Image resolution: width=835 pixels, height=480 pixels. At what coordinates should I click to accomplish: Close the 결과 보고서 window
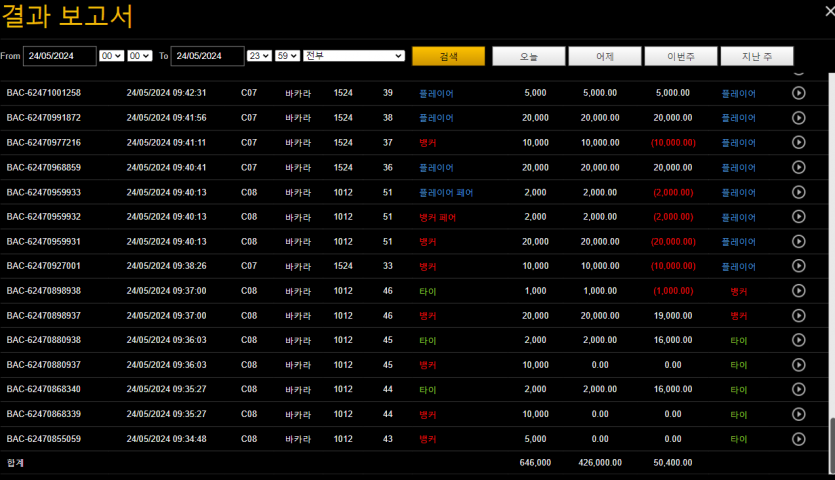click(830, 11)
